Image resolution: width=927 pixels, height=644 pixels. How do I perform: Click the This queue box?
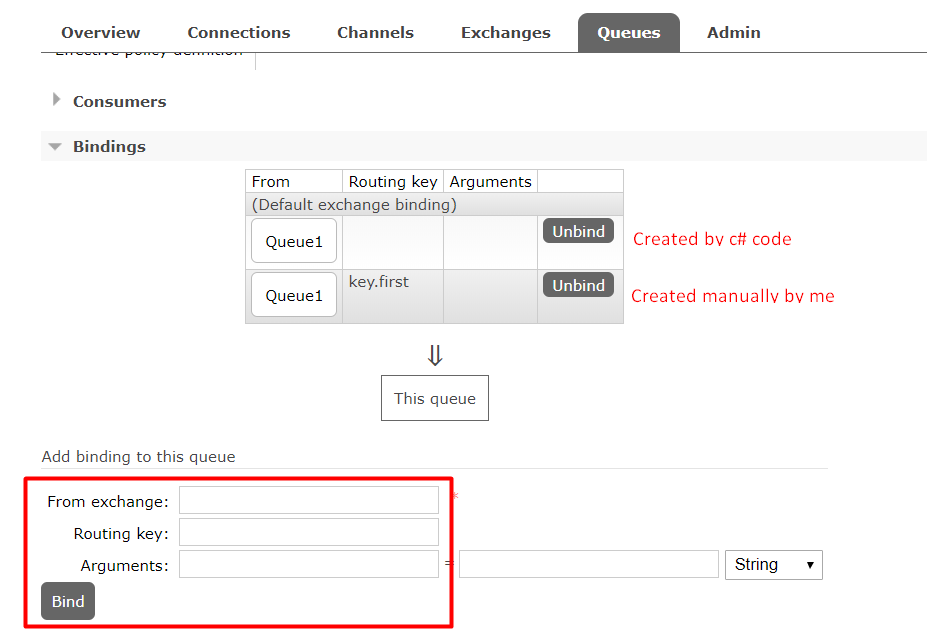(x=434, y=397)
